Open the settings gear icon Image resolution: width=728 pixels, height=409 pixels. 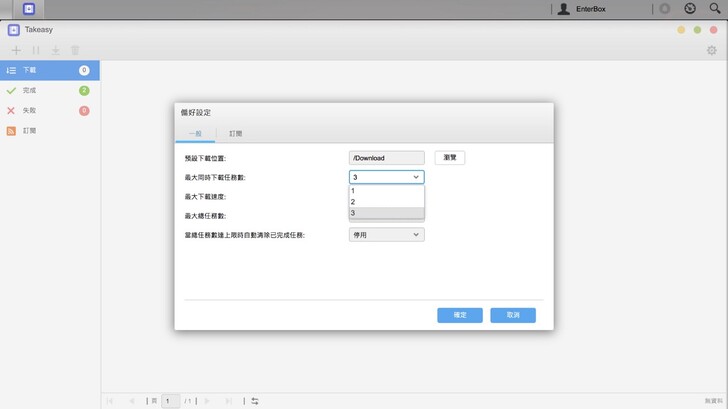(711, 50)
